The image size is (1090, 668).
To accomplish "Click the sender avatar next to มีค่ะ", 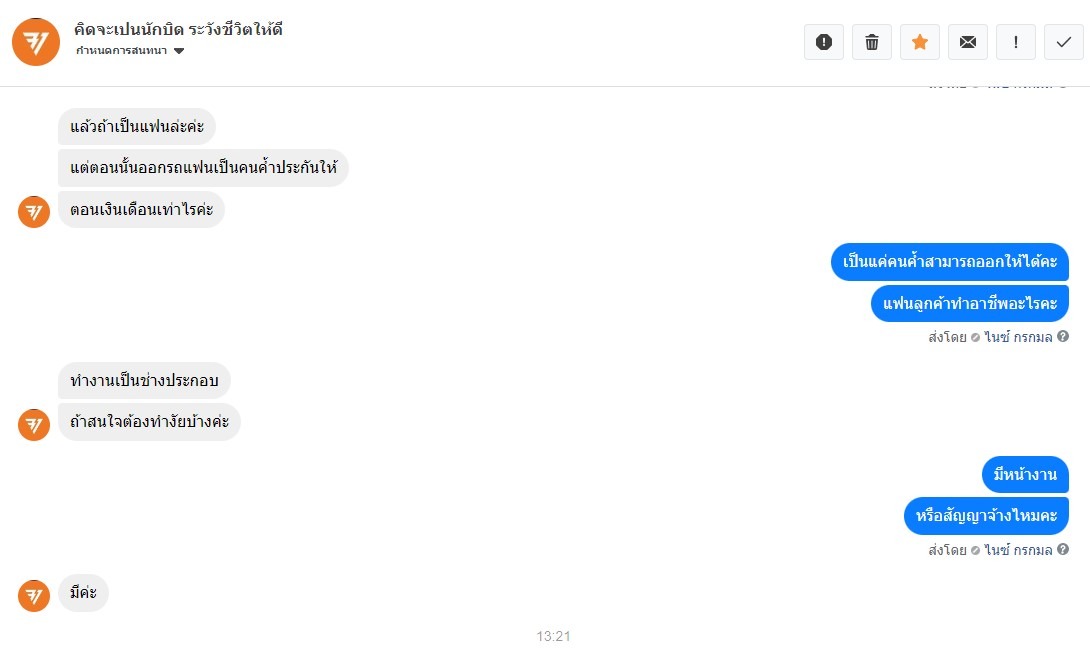I will coord(34,596).
